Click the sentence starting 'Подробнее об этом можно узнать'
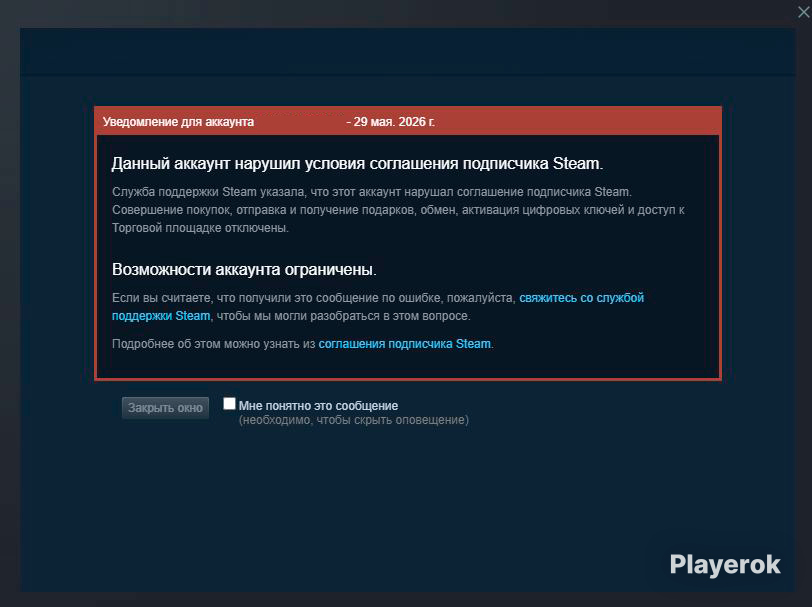Viewport: 812px width, 607px height. [x=303, y=344]
